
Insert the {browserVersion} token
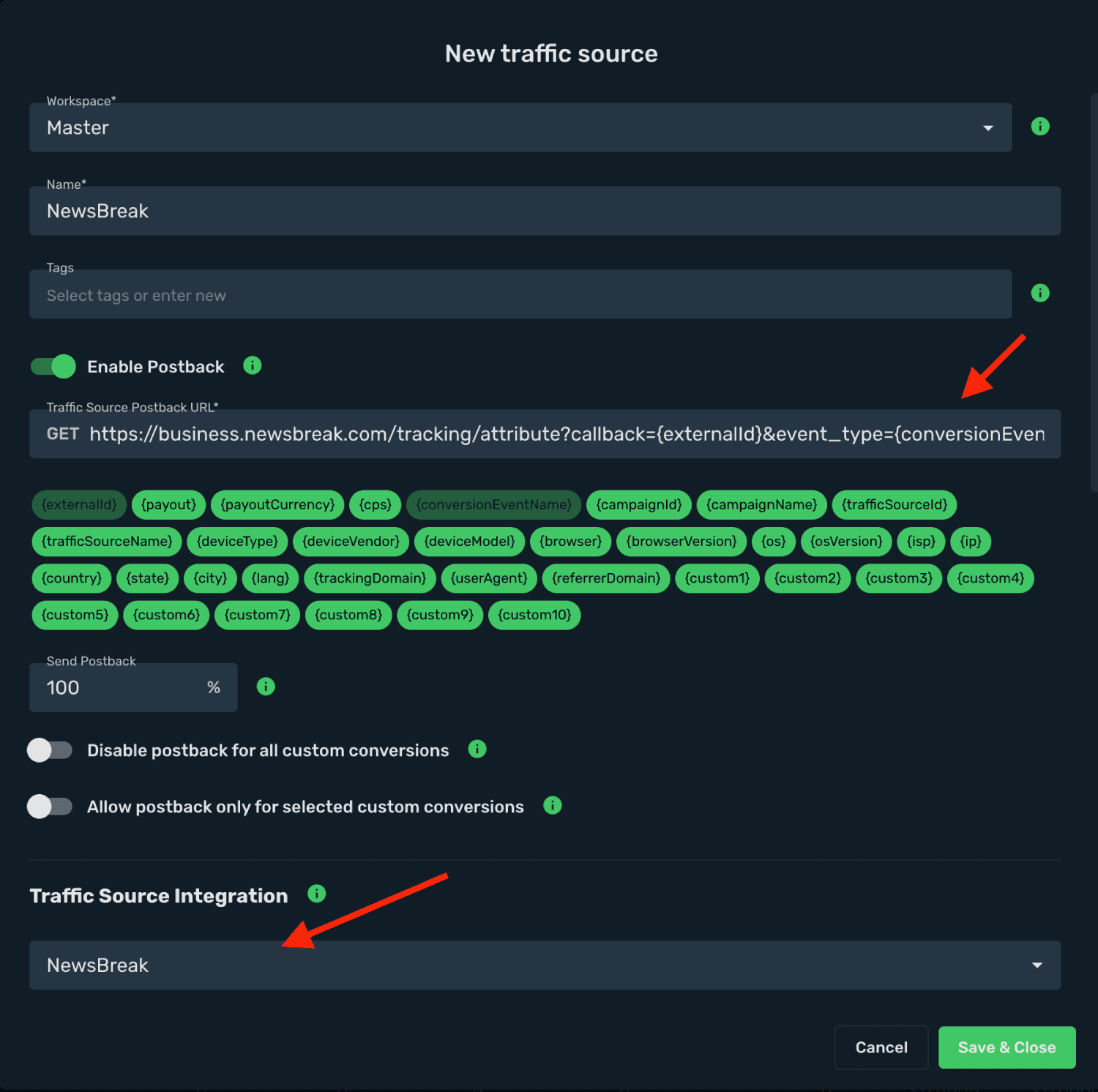pos(681,542)
